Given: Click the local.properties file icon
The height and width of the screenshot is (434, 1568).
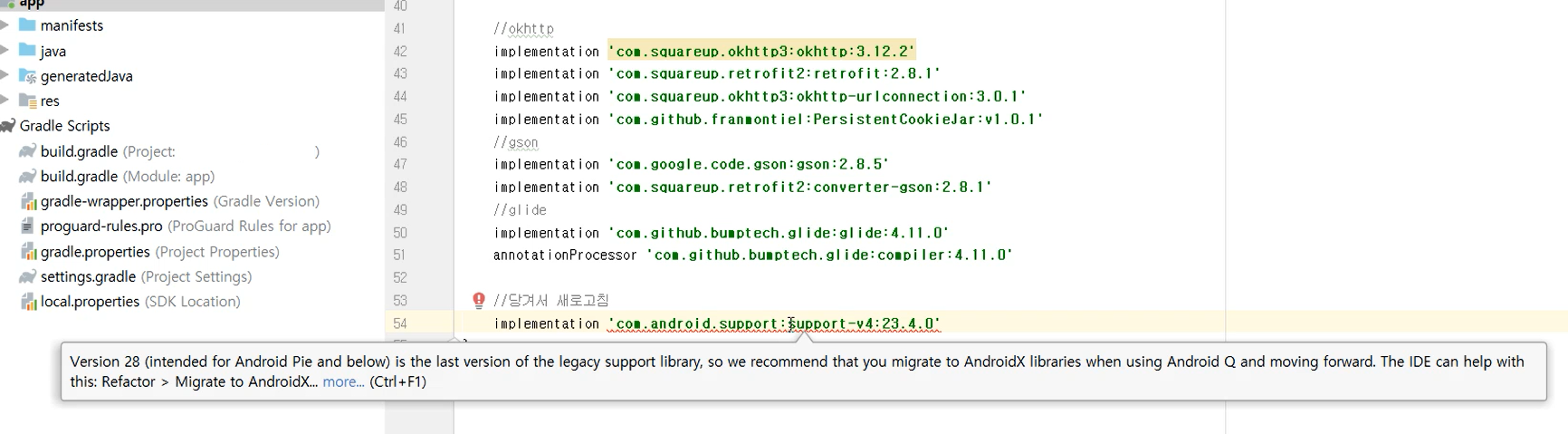Looking at the screenshot, I should point(28,301).
